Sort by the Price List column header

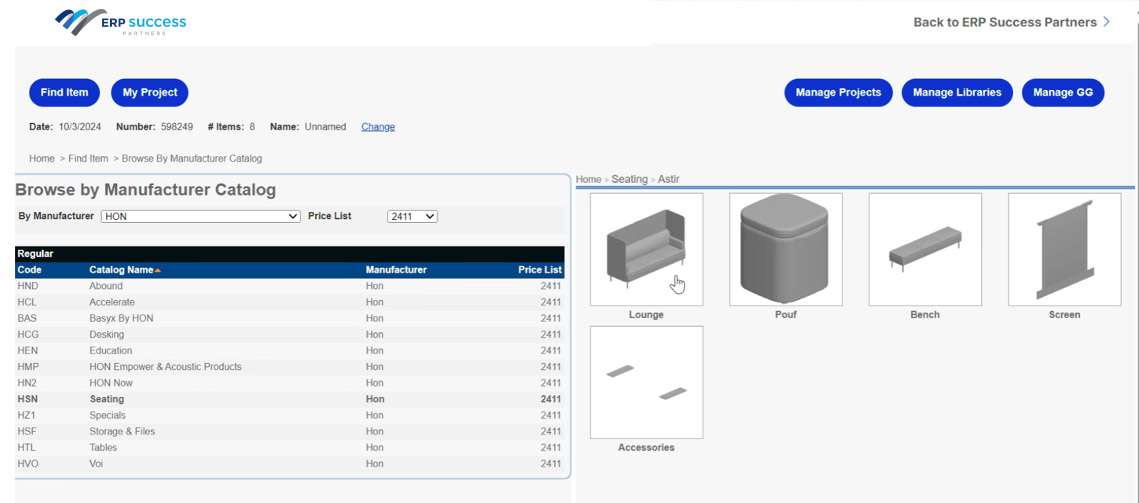[540, 270]
